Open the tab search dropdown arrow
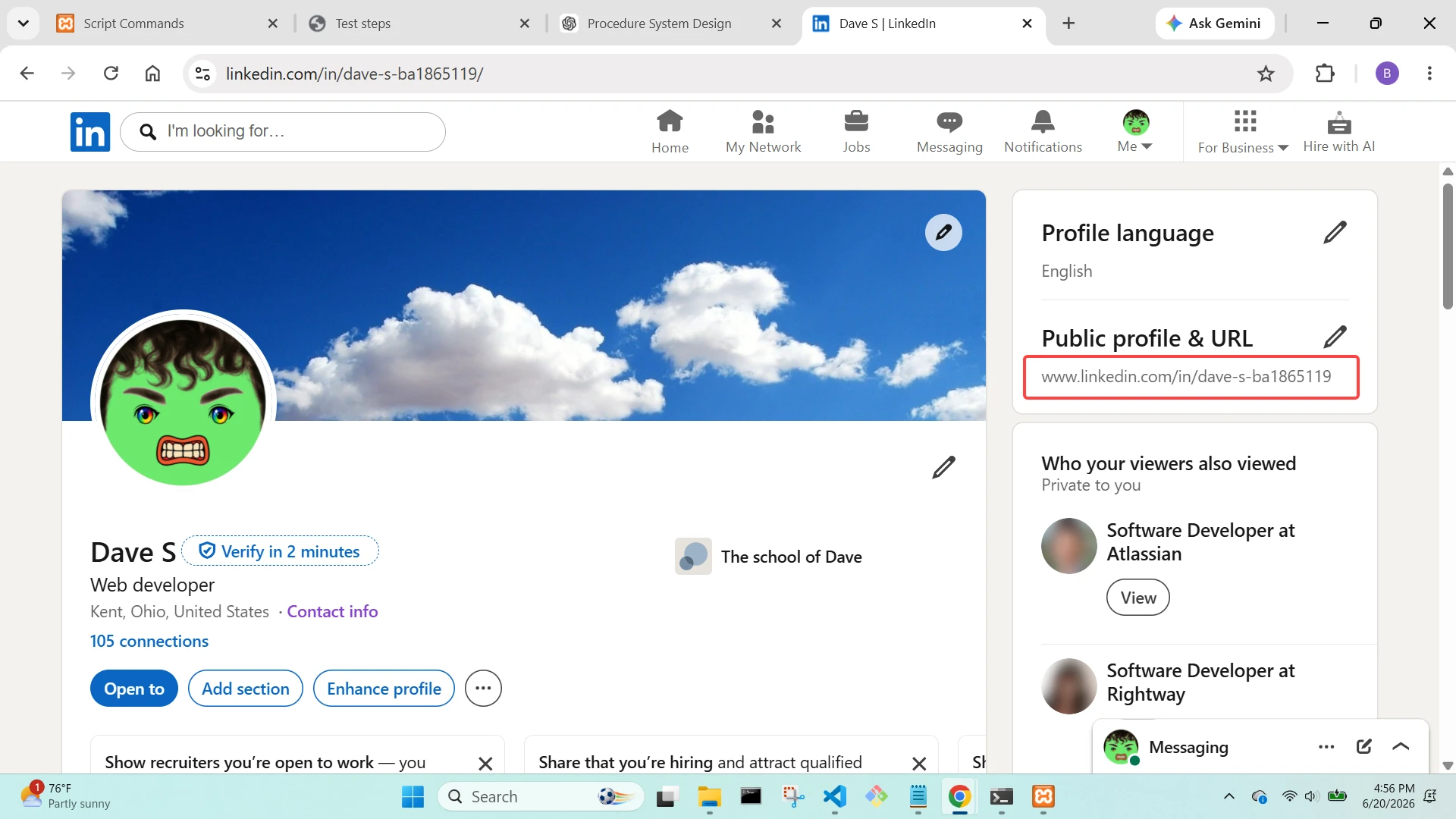Screen dimensions: 1456x819 24,24
